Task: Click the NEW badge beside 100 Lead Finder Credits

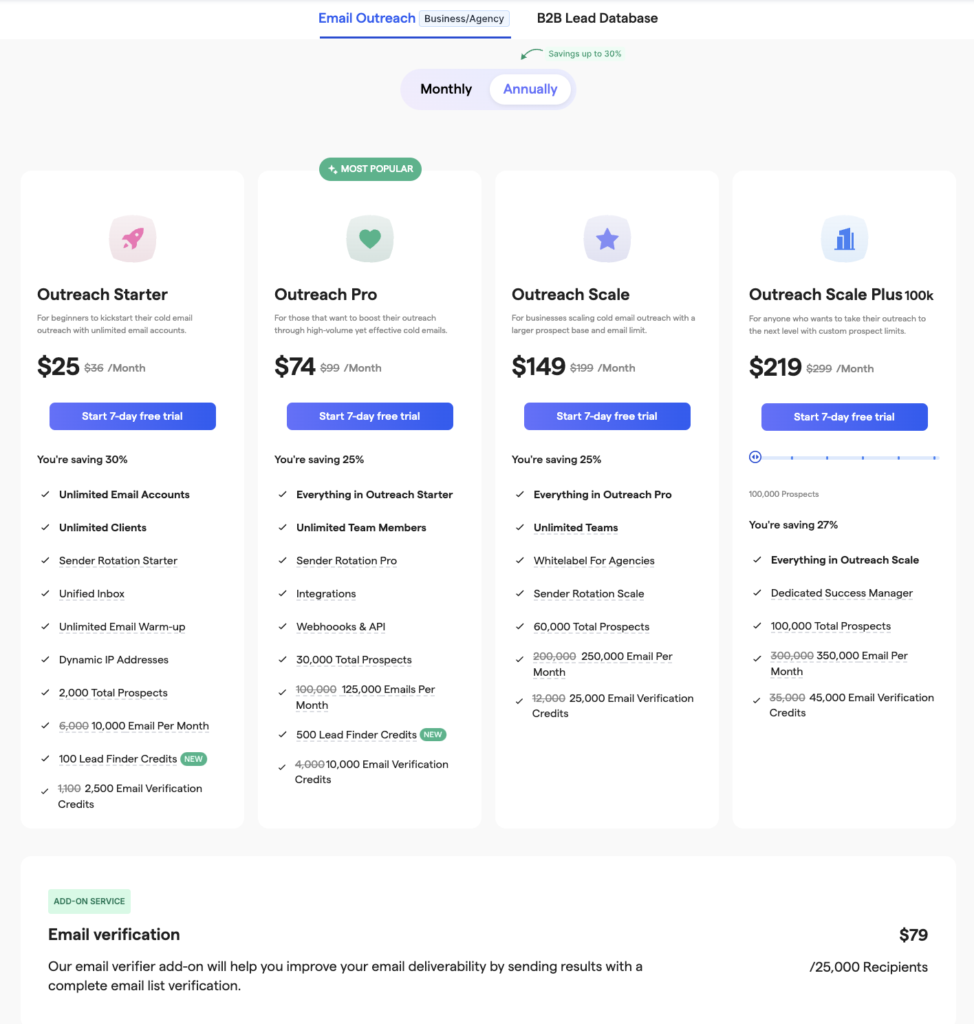Action: [193, 759]
